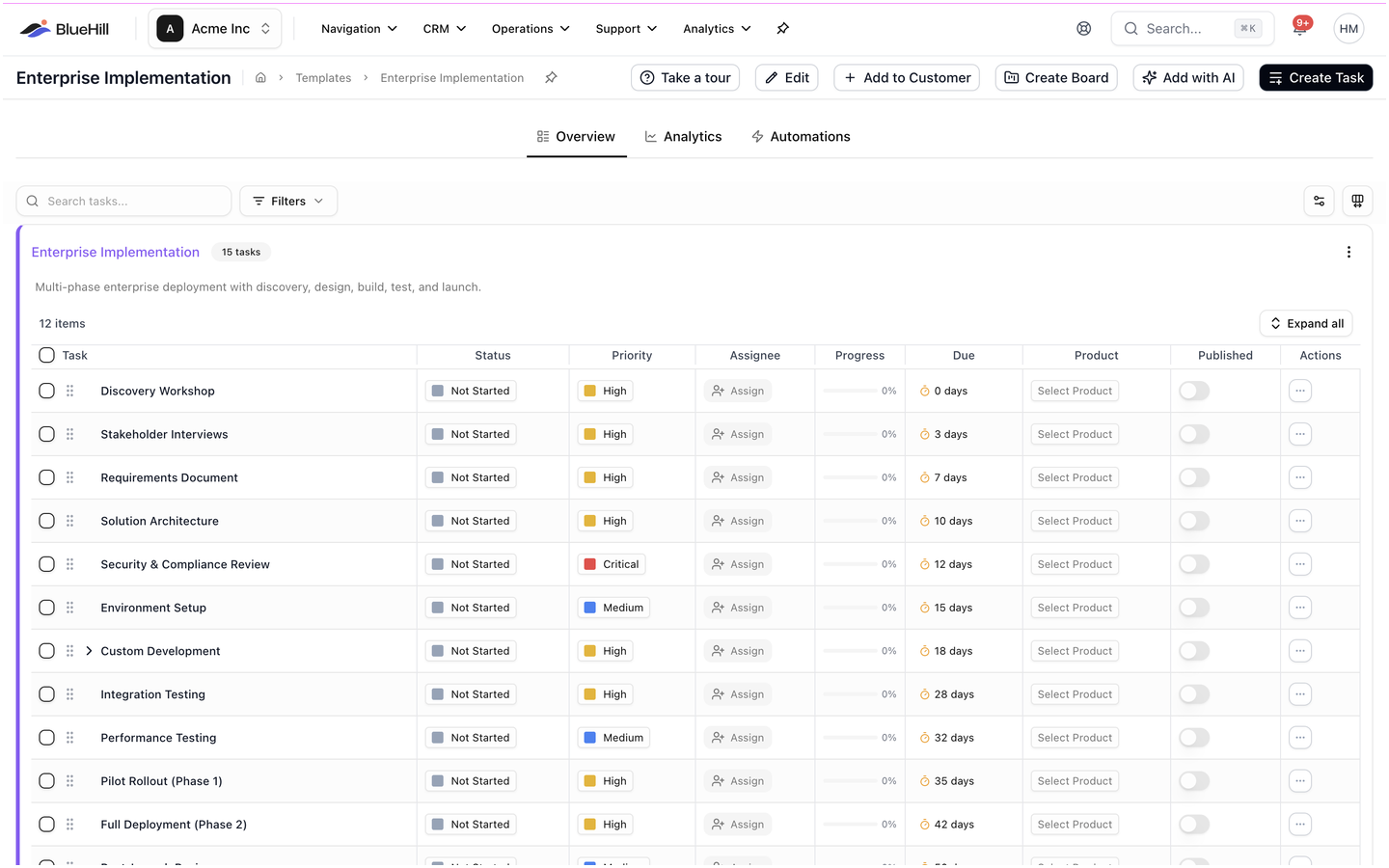Open the notifications bell
This screenshot has width=1389, height=868.
(1300, 28)
